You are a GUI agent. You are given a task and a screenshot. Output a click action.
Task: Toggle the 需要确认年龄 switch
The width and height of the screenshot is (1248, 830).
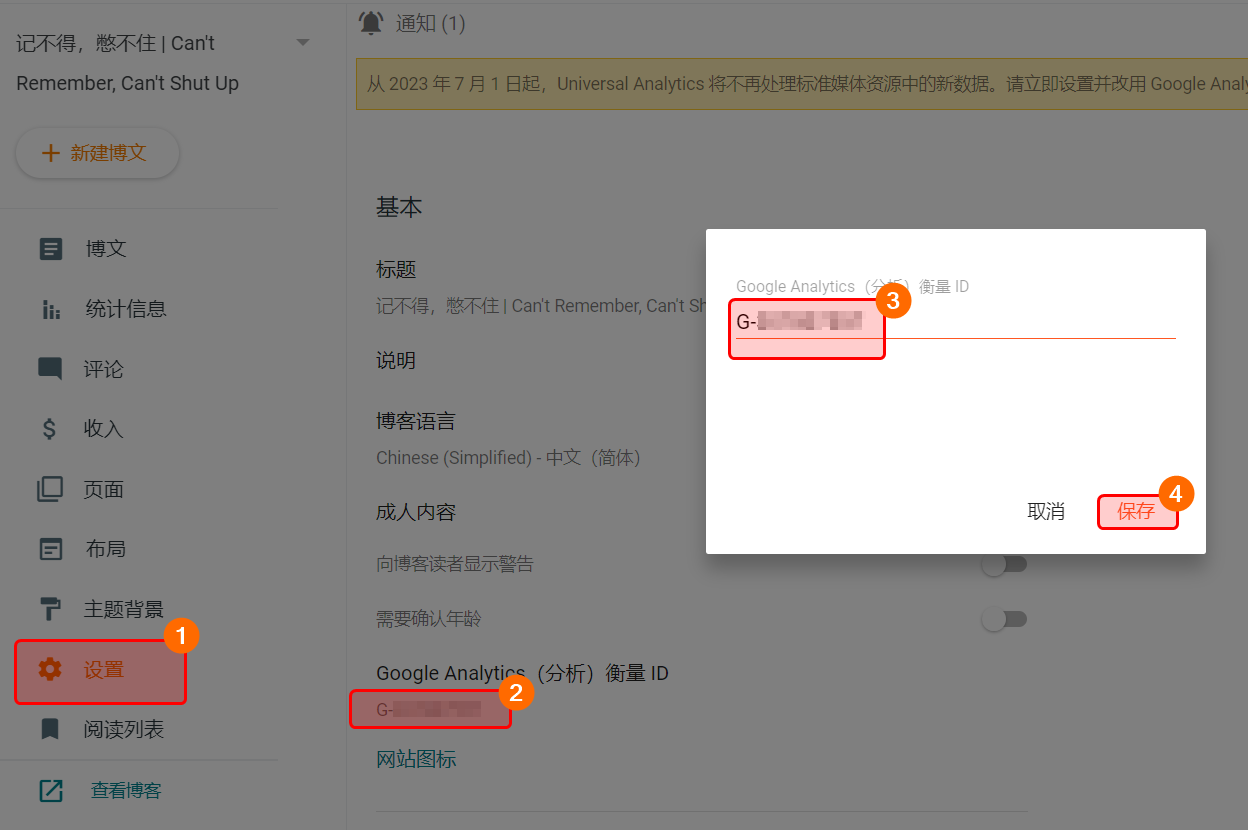click(x=1004, y=620)
